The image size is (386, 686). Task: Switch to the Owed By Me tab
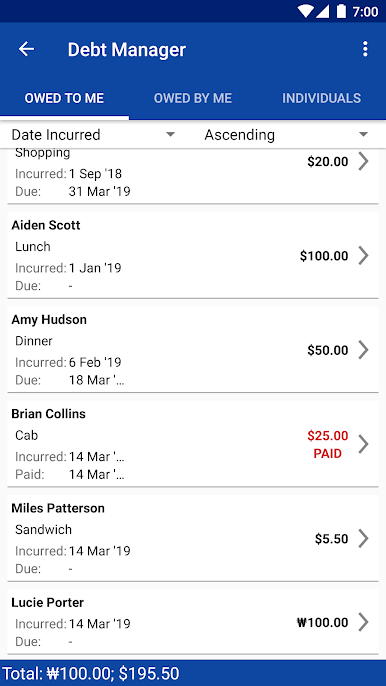193,98
